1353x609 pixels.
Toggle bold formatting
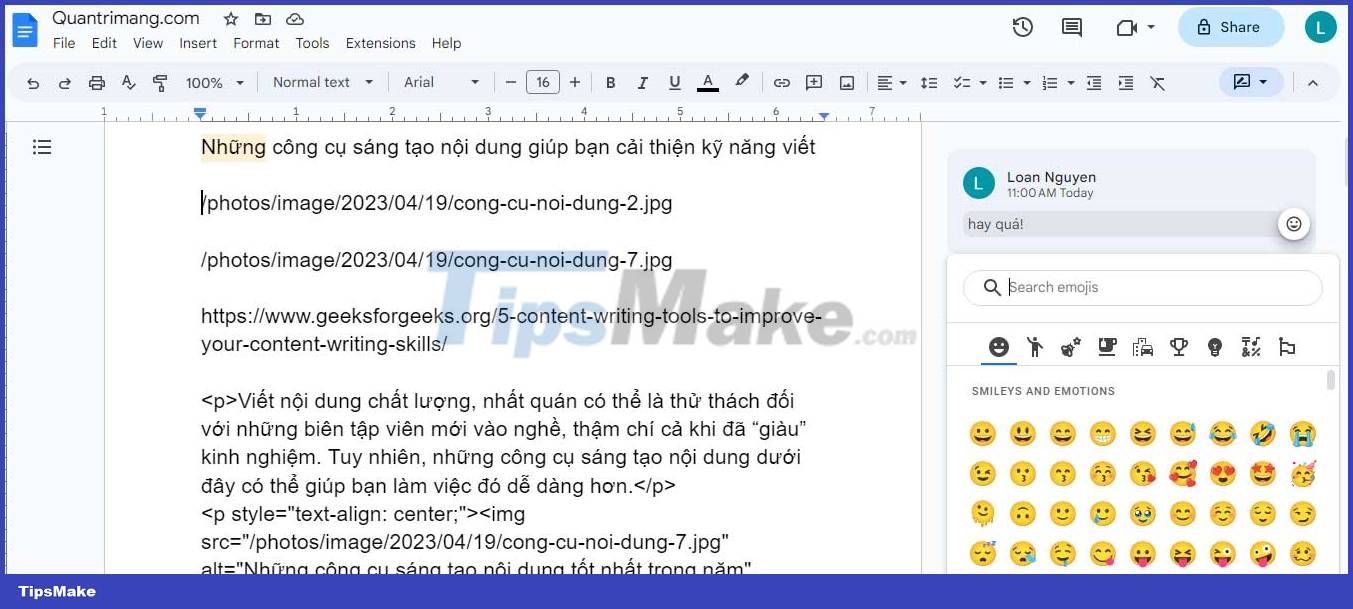(x=610, y=82)
